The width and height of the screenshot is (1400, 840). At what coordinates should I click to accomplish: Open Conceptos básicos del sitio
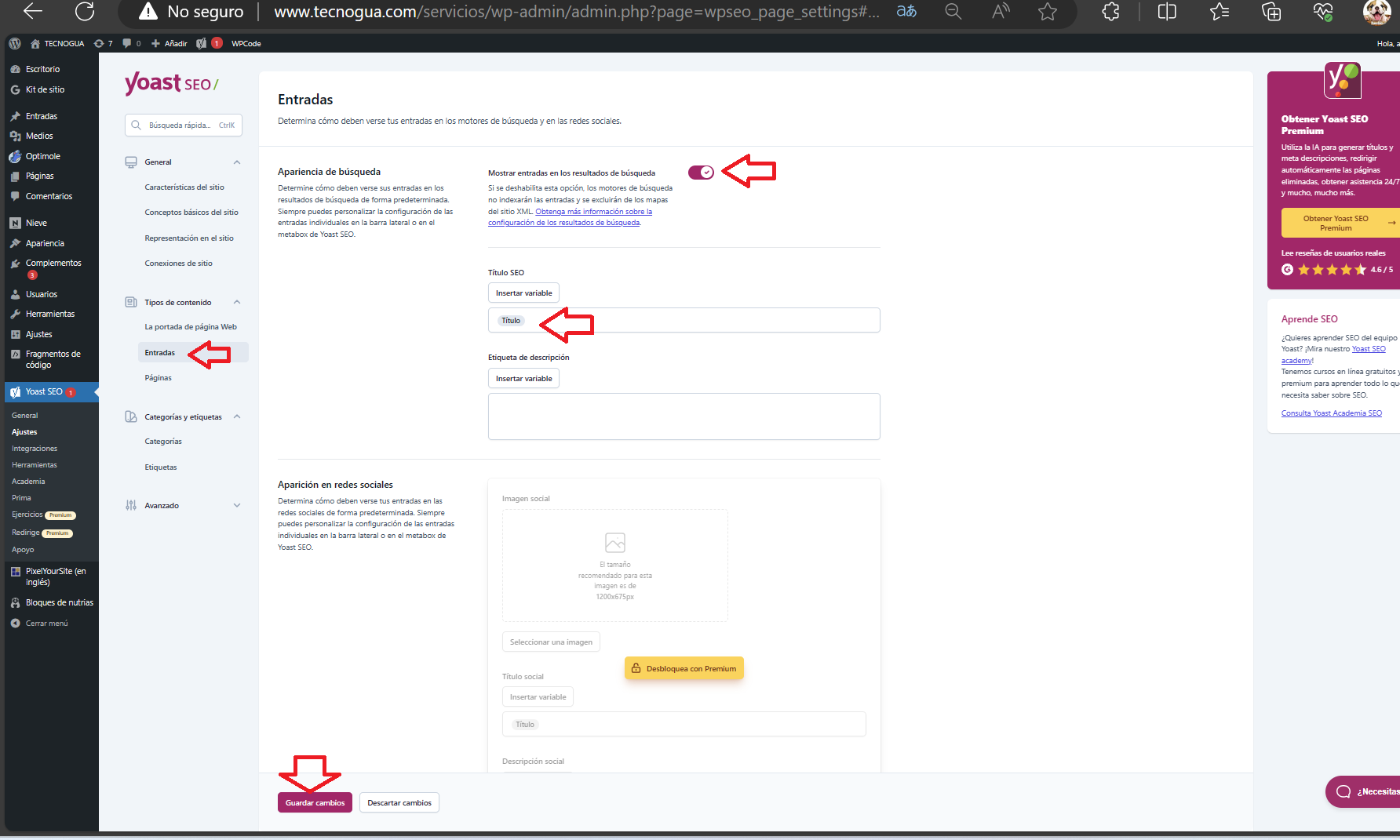191,213
